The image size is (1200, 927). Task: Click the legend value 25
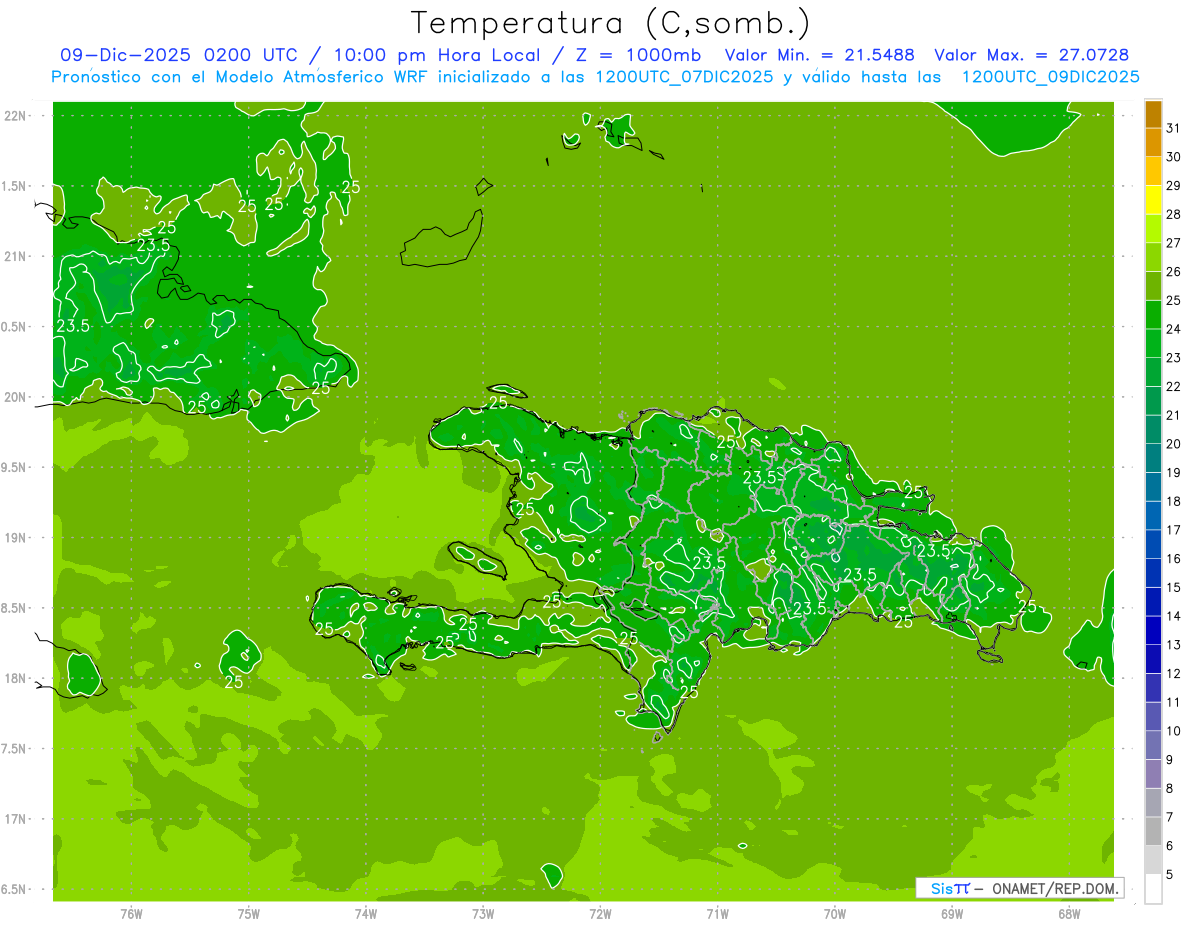[1174, 300]
